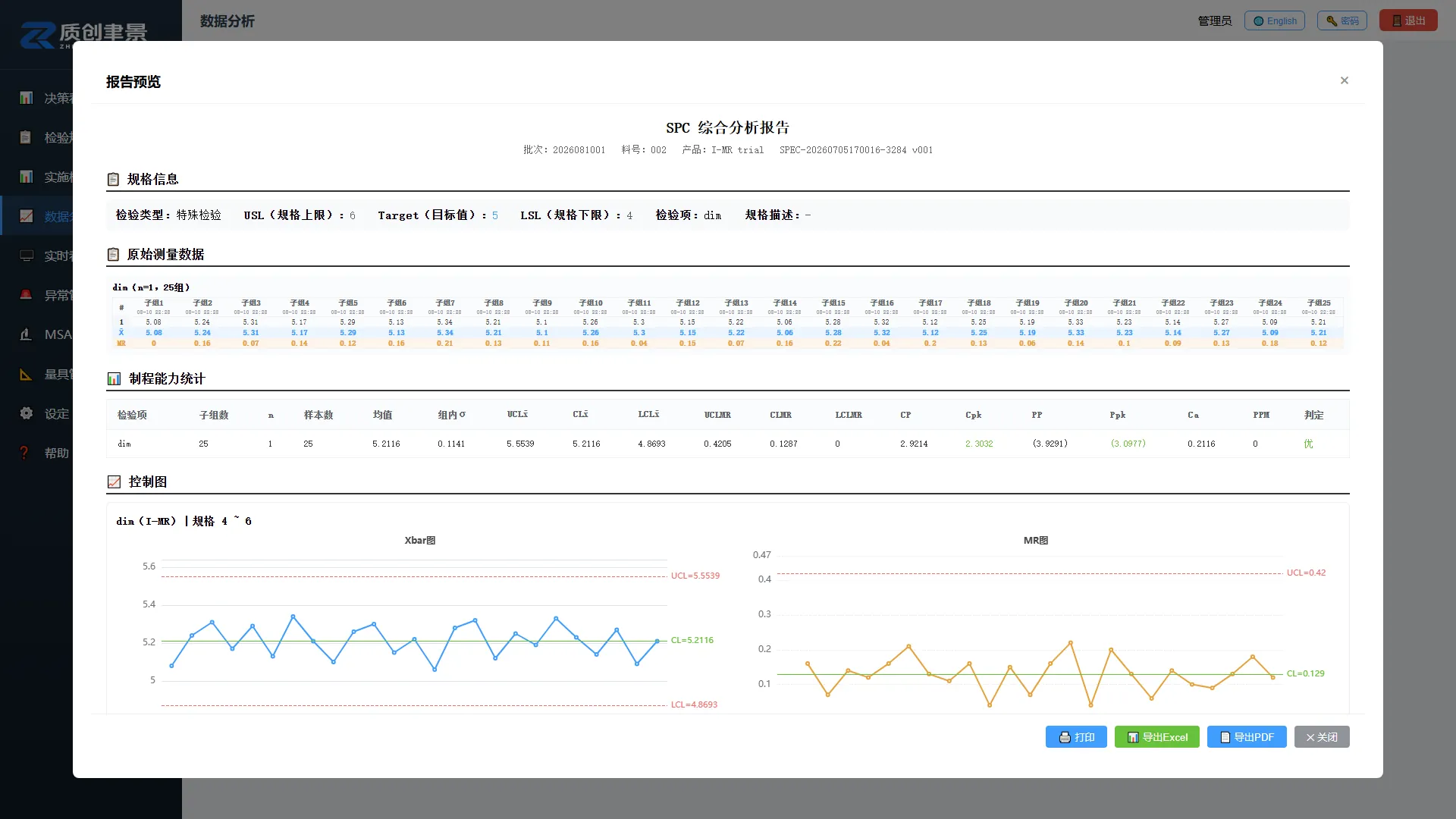
Task: Click the Excel icon in export button
Action: point(1133,737)
